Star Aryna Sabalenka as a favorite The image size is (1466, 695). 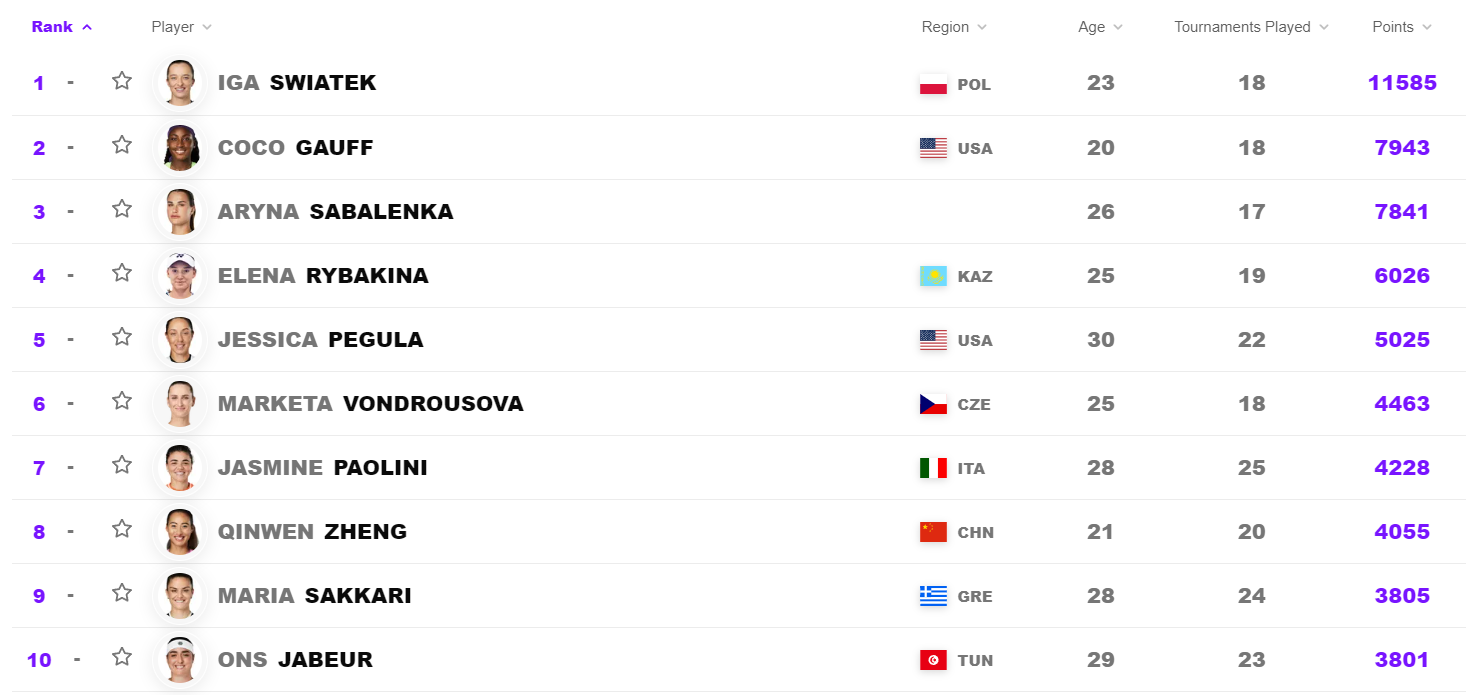[x=122, y=209]
